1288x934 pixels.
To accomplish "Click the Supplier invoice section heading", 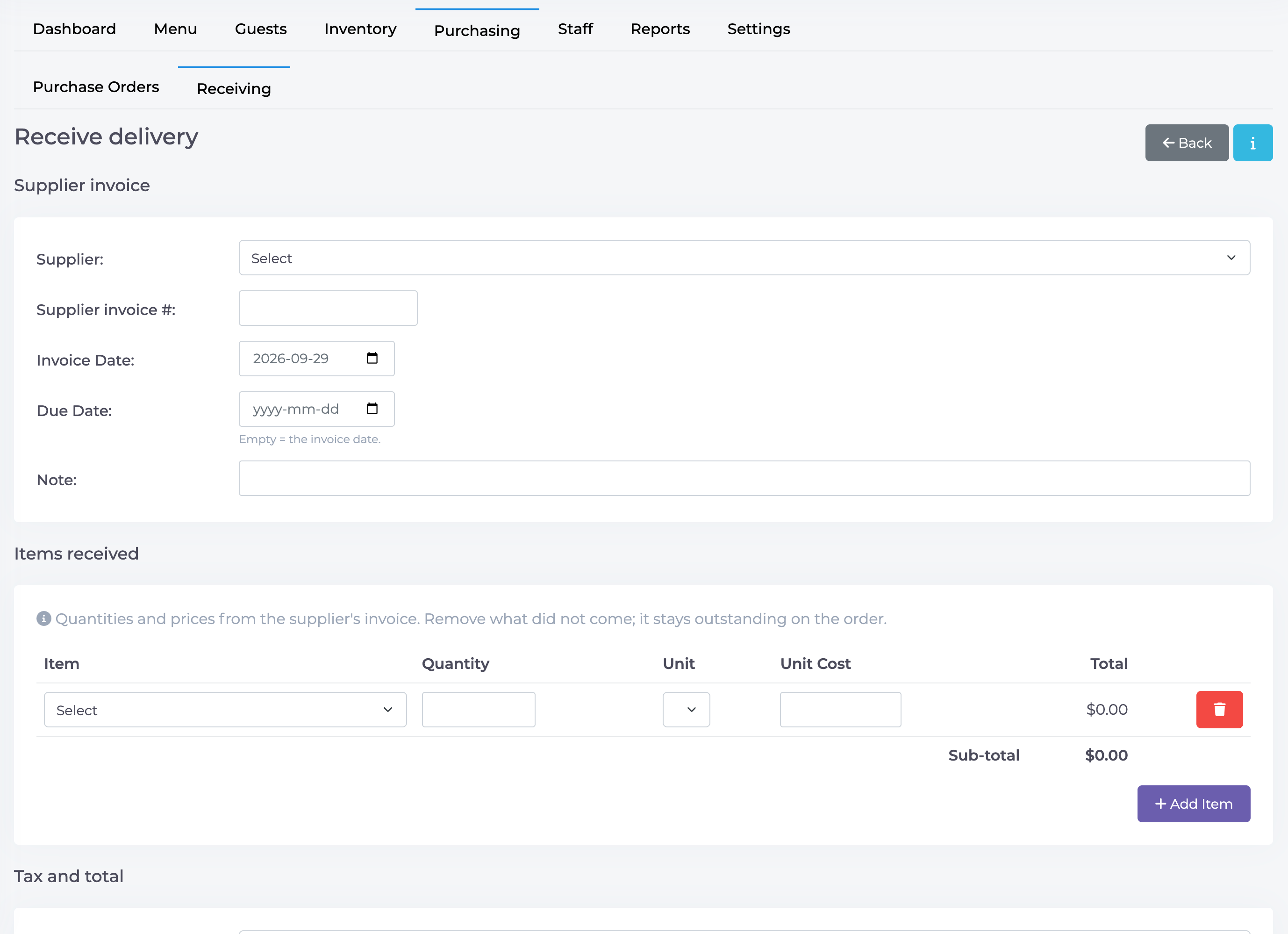I will click(x=82, y=185).
